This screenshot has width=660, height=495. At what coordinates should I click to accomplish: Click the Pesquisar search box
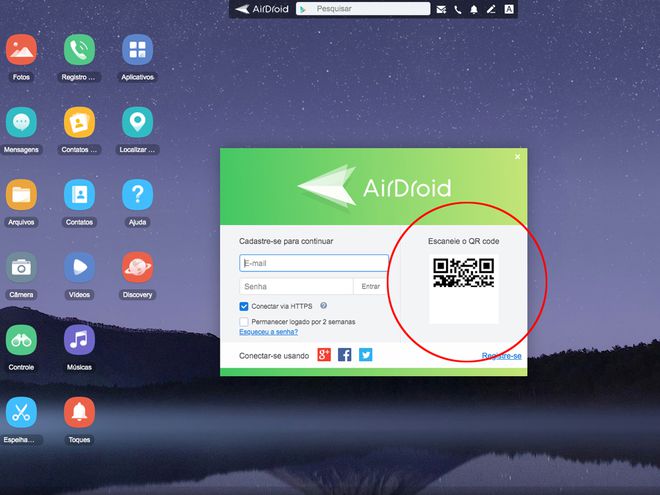tap(363, 8)
